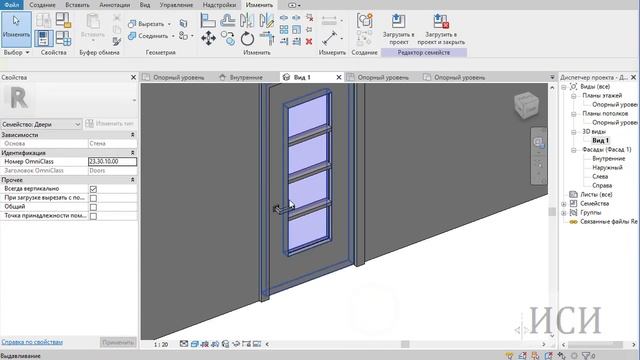Open the Семейство: Двери dropdown
The image size is (640, 360).
click(41, 124)
